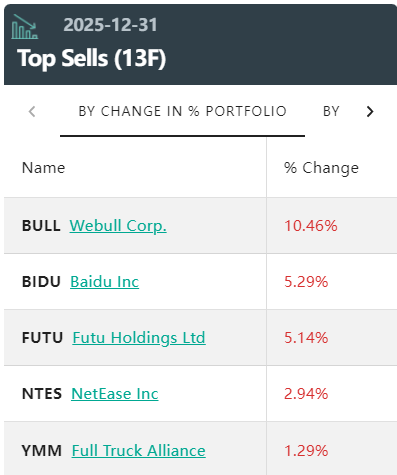Click the % Change column header
The width and height of the screenshot is (397, 475).
[x=321, y=168]
